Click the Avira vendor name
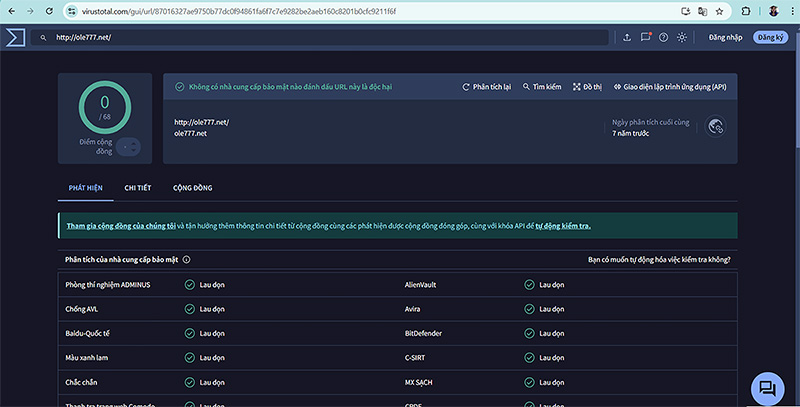The height and width of the screenshot is (407, 800). [x=412, y=309]
